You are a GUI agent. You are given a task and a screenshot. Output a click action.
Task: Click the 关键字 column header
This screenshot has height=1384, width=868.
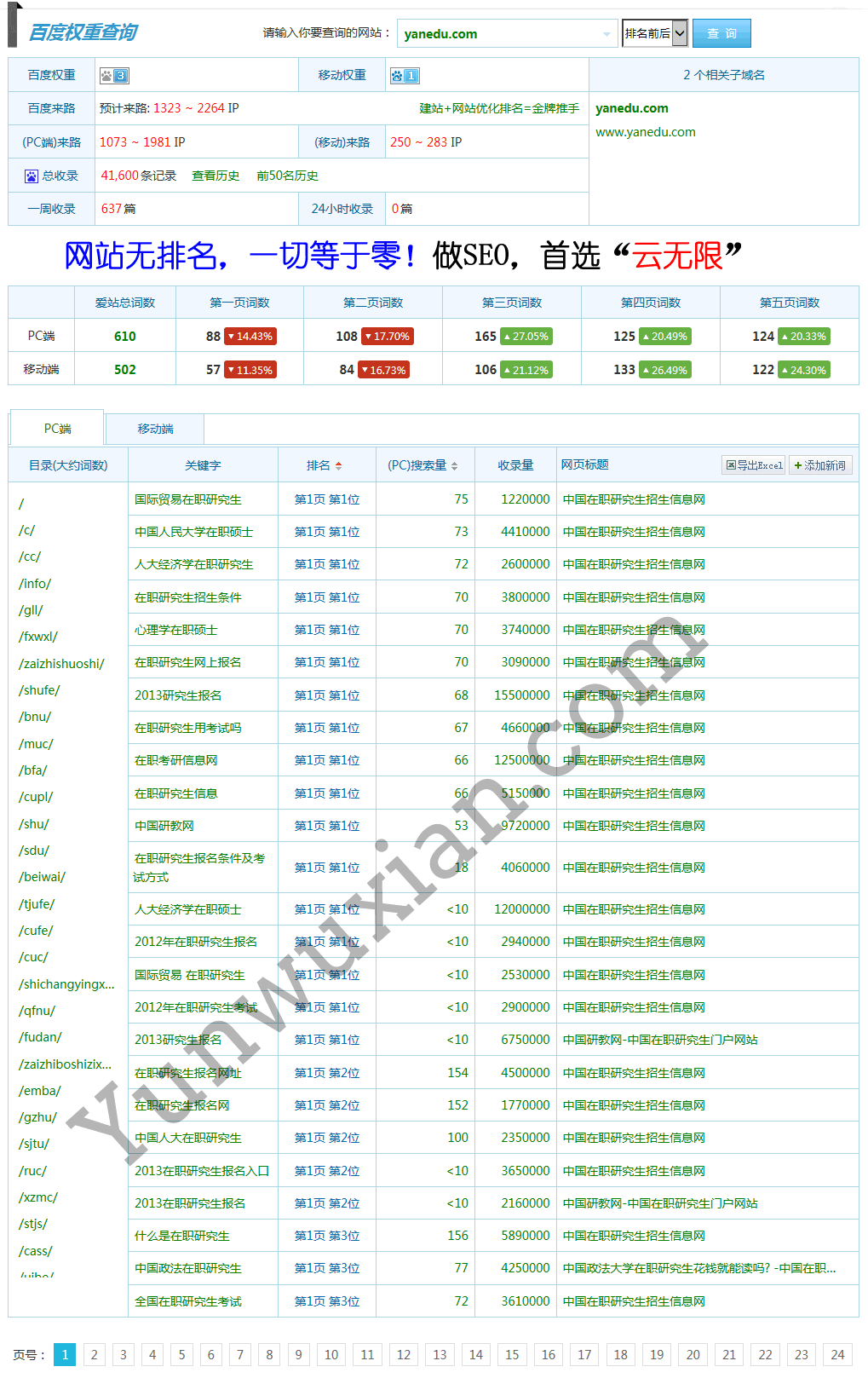click(x=203, y=465)
